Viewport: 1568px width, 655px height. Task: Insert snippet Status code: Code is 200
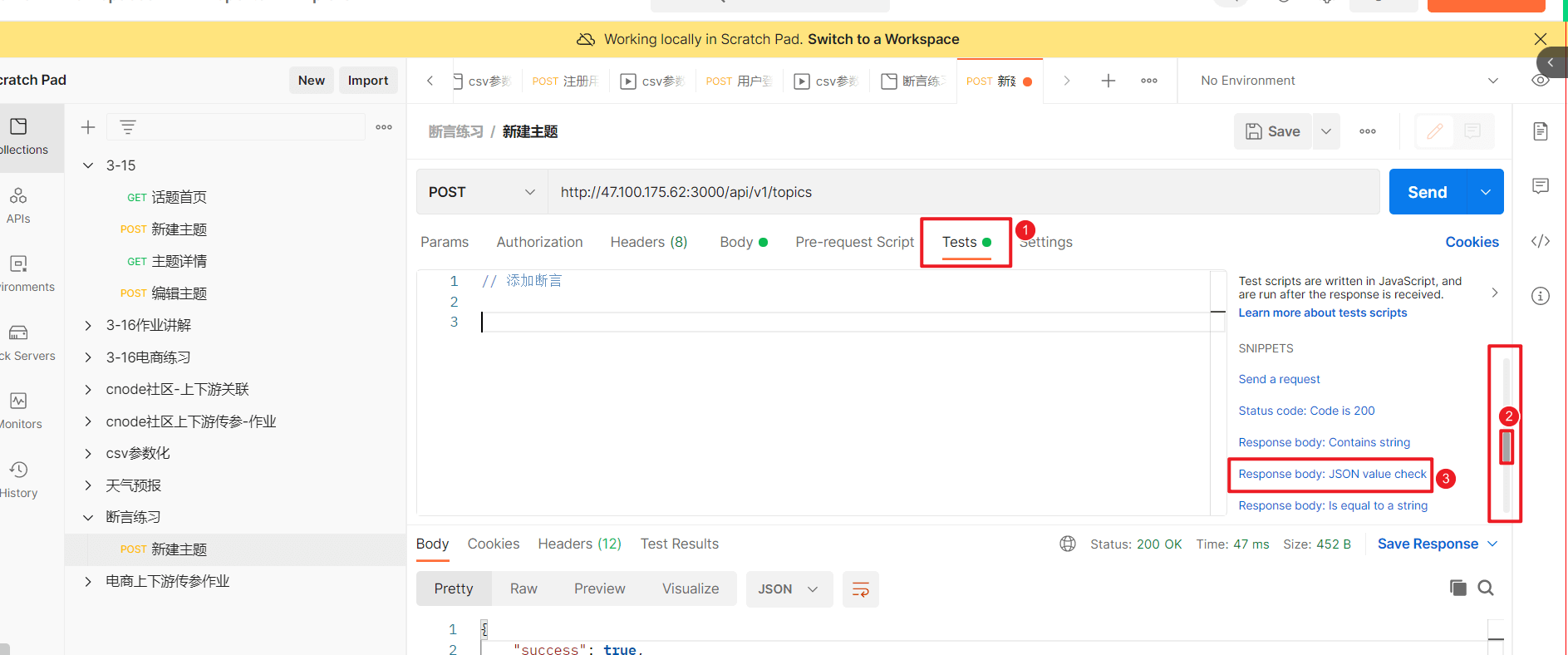[1306, 411]
